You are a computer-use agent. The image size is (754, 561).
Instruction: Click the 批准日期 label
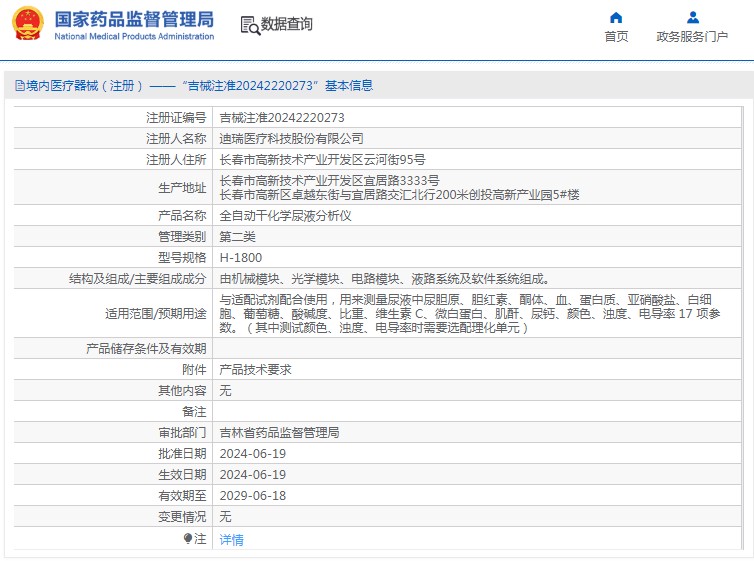point(182,454)
